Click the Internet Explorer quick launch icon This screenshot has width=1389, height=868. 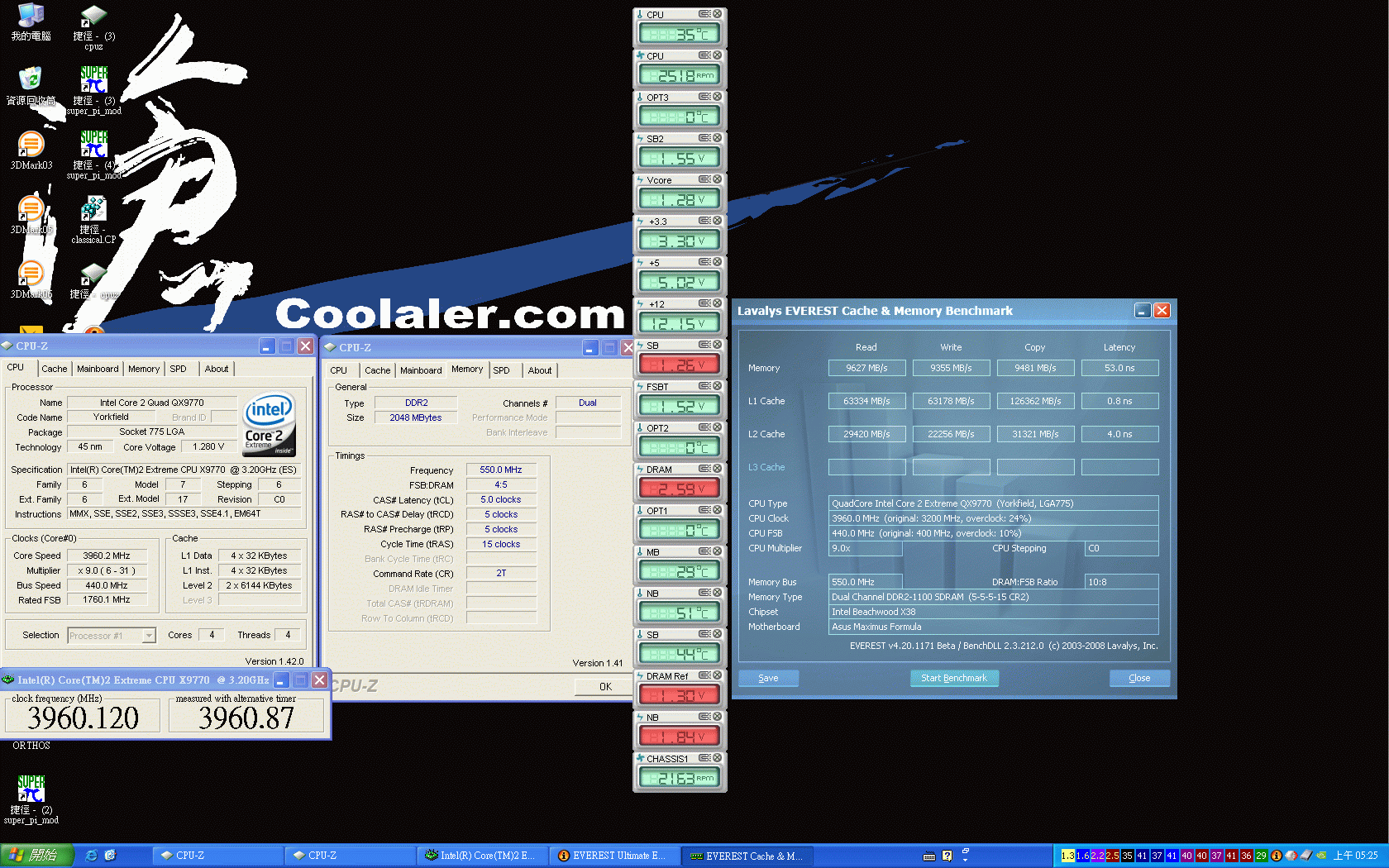coord(92,856)
